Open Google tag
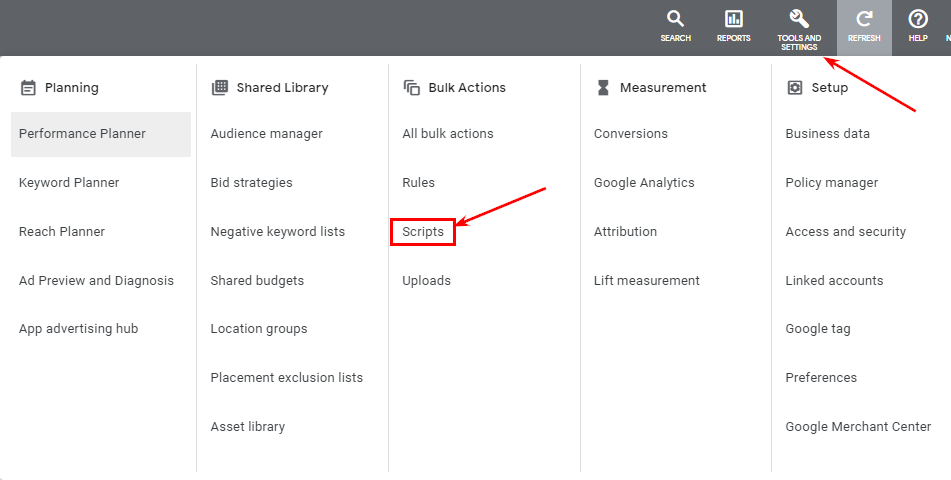Viewport: 951px width, 480px height. pyautogui.click(x=818, y=329)
